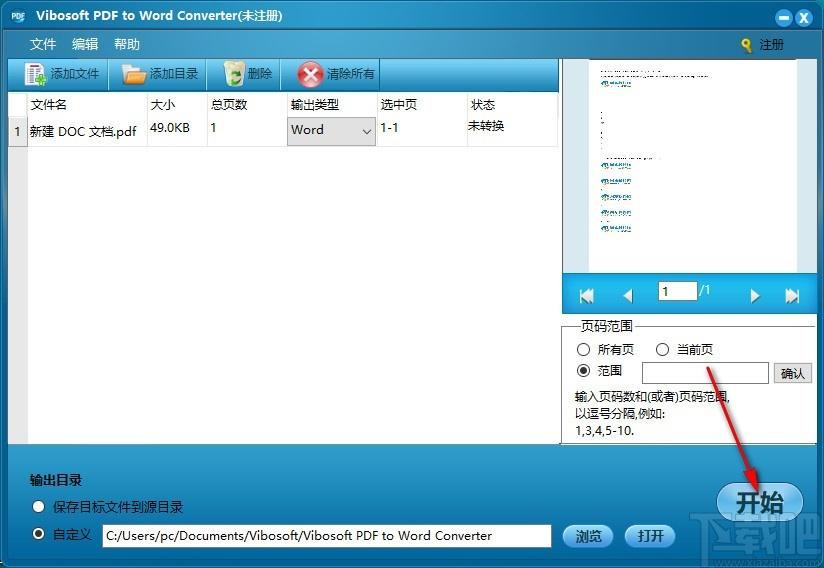Click the page range input field
Viewport: 824px width, 568px height.
point(705,373)
